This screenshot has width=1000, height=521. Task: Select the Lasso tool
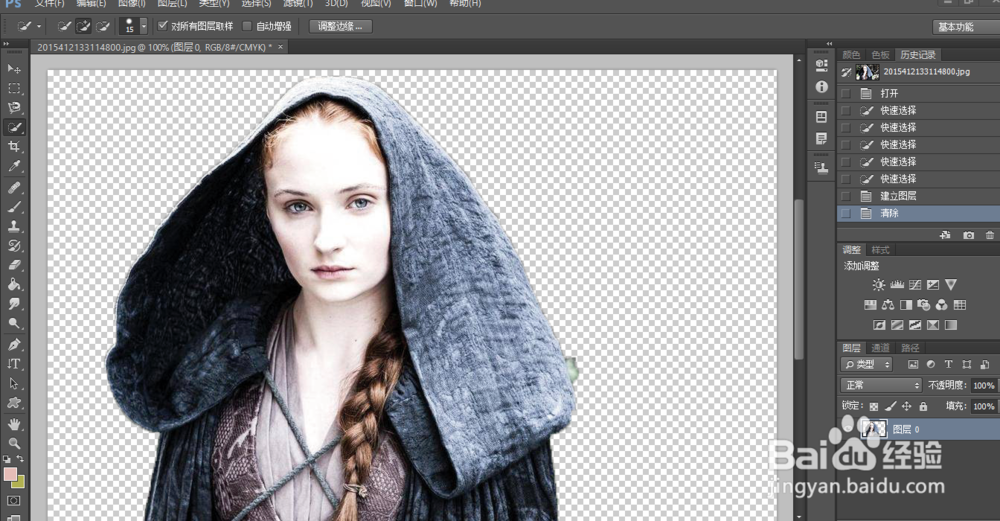[14, 107]
